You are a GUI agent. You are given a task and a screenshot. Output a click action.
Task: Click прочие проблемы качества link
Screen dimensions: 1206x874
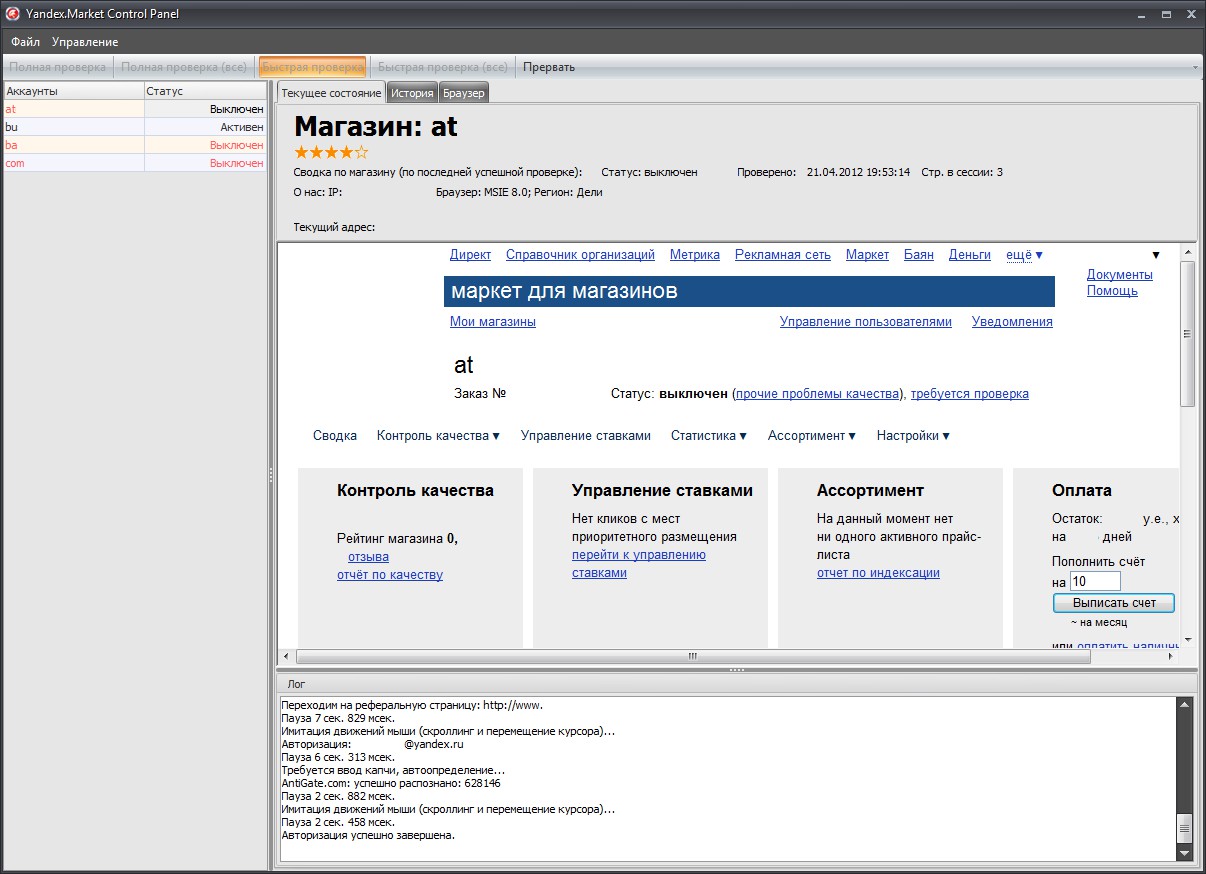tap(818, 394)
